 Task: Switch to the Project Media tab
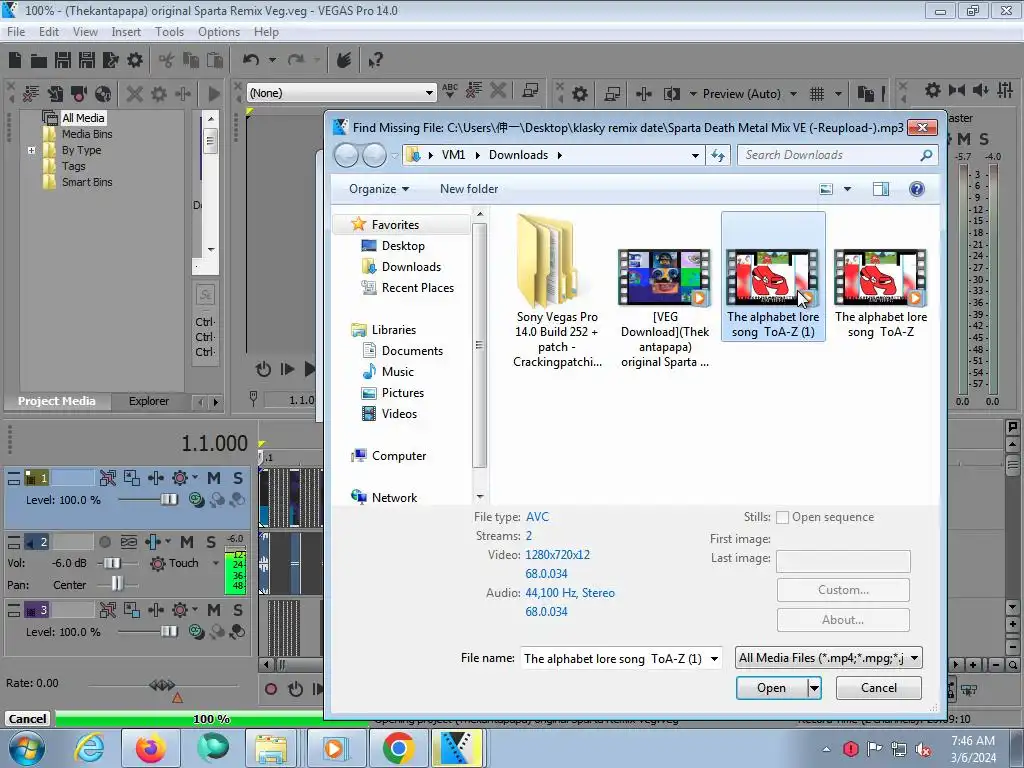(x=56, y=401)
